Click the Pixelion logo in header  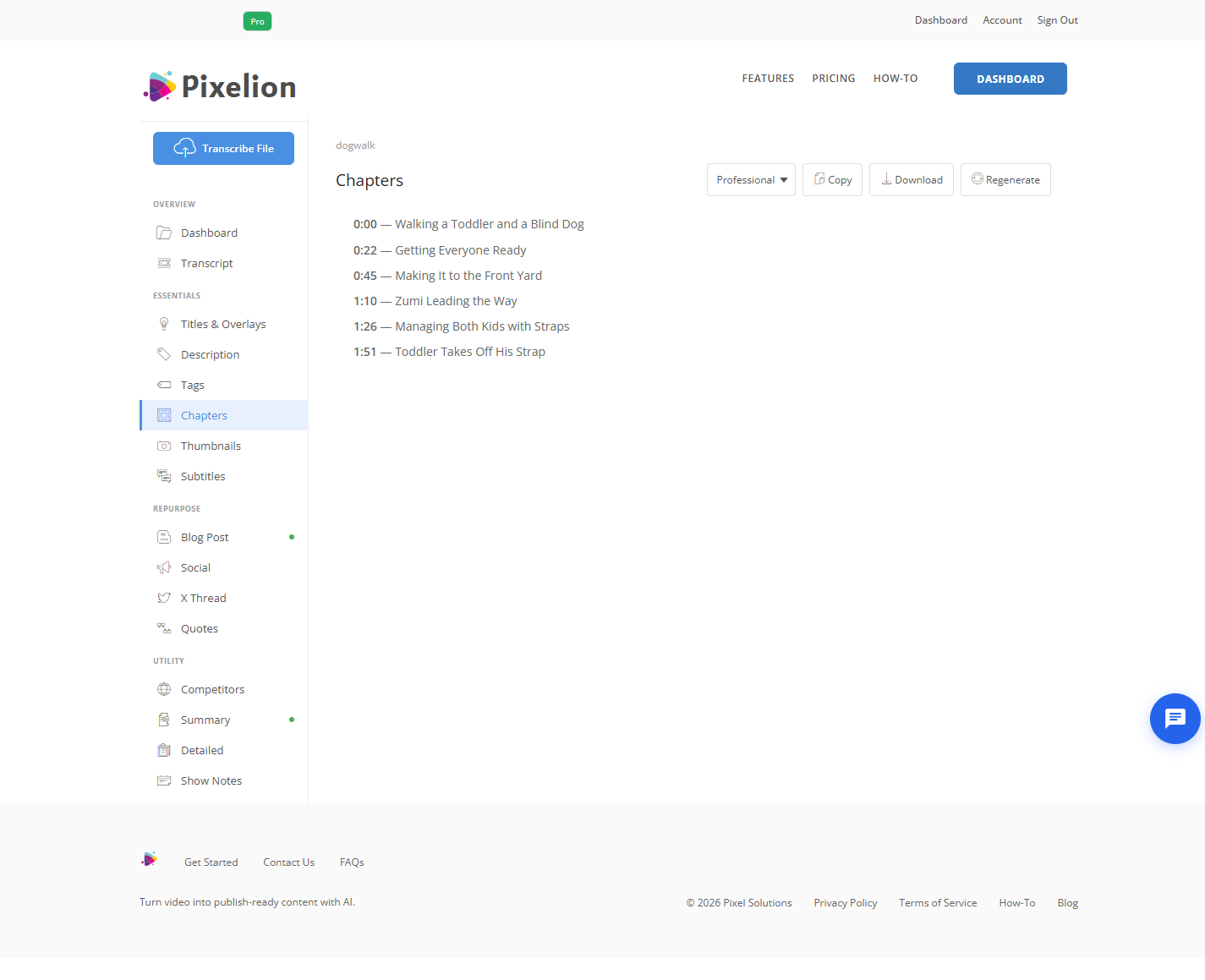click(220, 86)
